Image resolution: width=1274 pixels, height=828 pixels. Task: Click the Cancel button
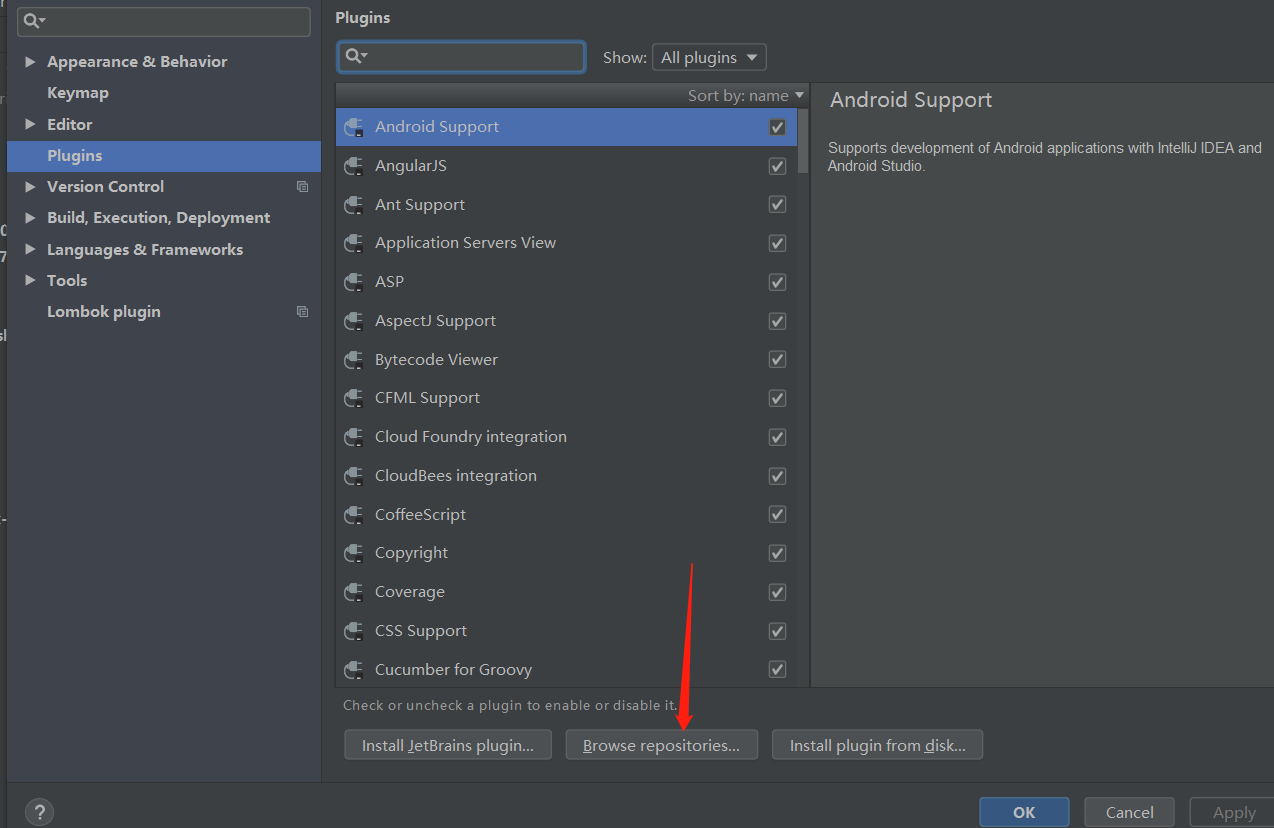click(x=1130, y=812)
